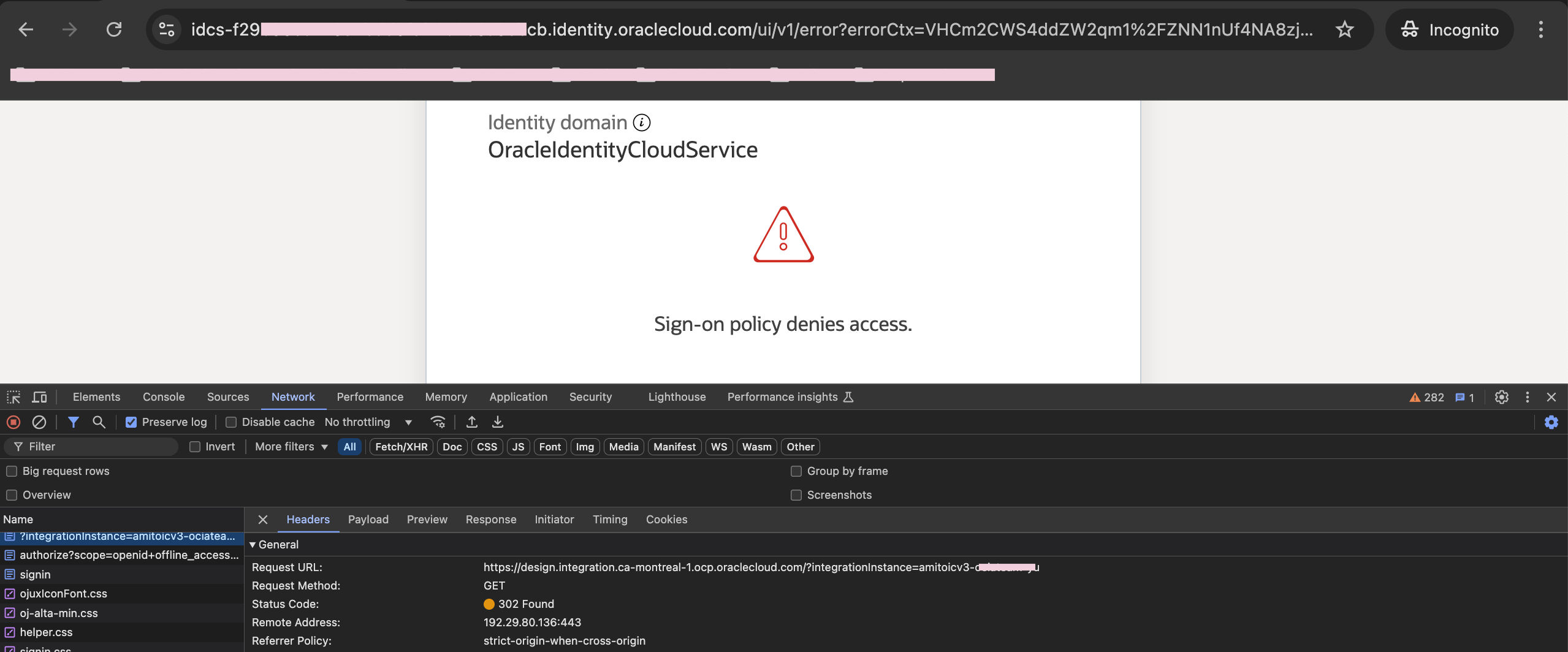
Task: Select the Fetch/XHR filter button
Action: click(x=401, y=446)
